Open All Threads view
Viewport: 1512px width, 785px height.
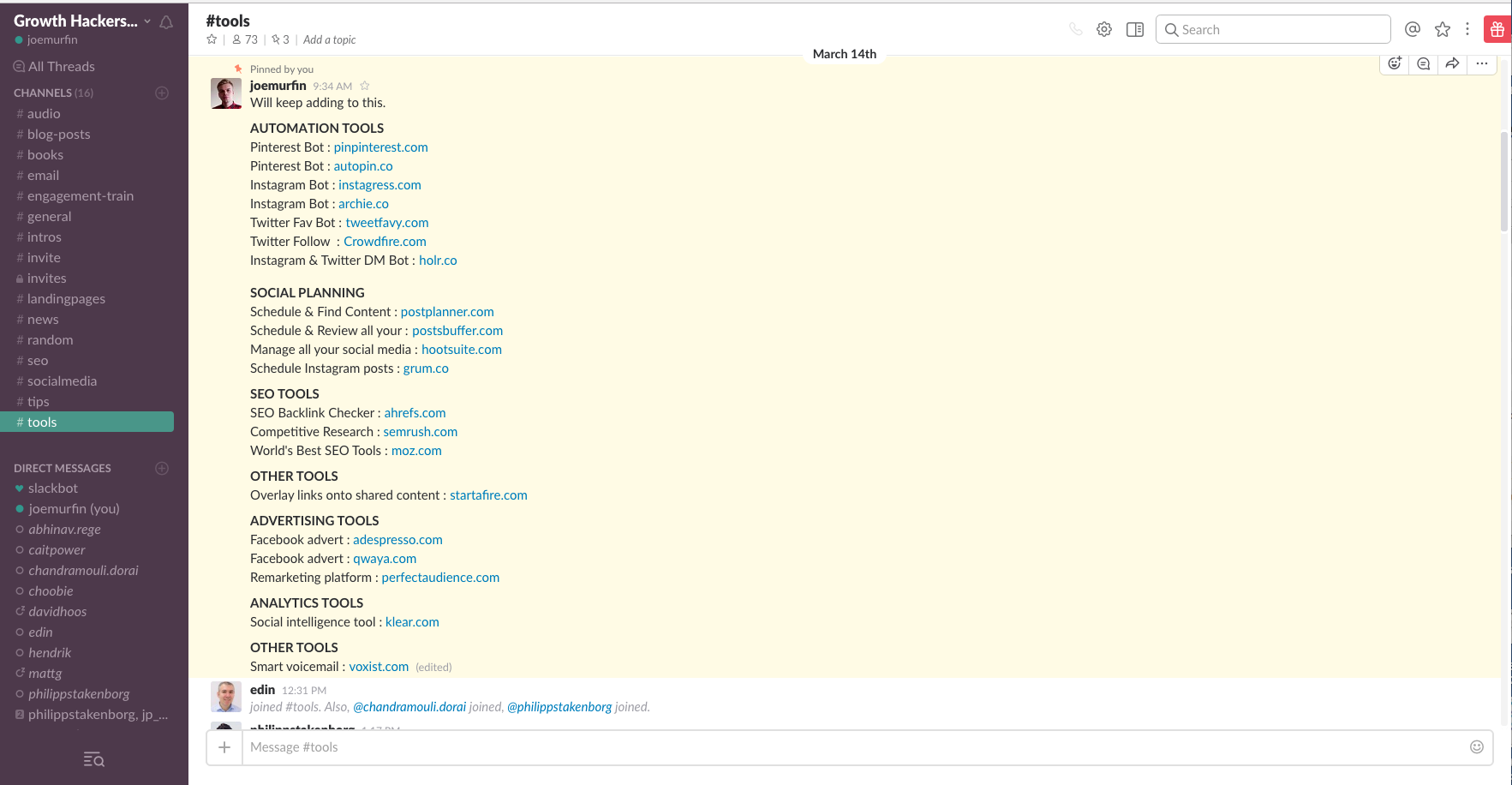point(54,66)
